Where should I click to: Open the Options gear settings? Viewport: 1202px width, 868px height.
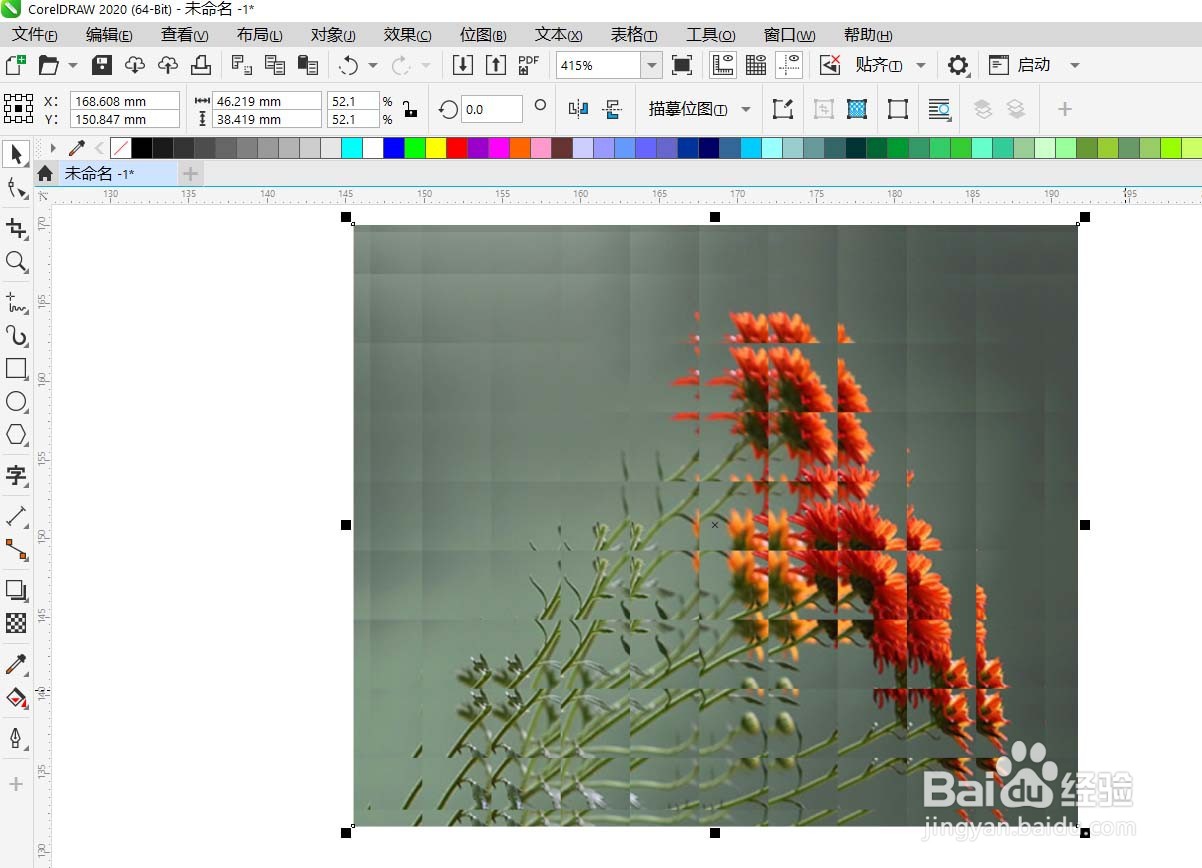pos(958,65)
